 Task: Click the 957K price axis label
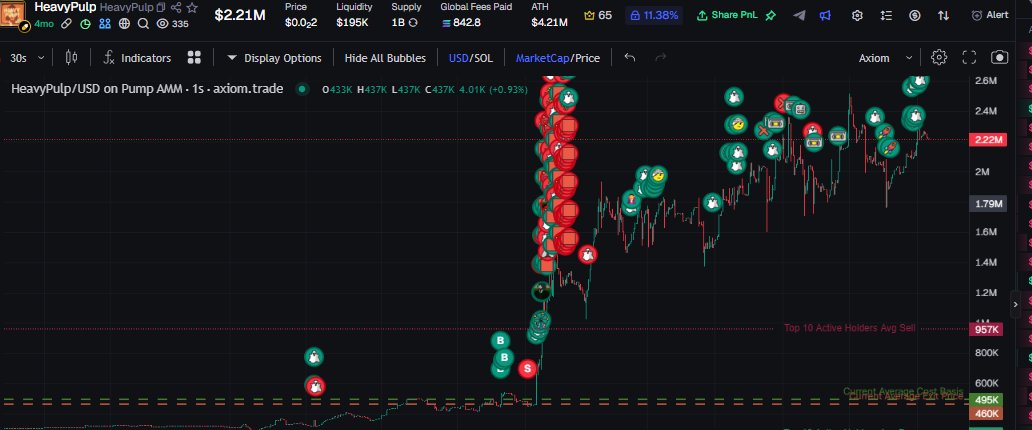click(x=986, y=329)
